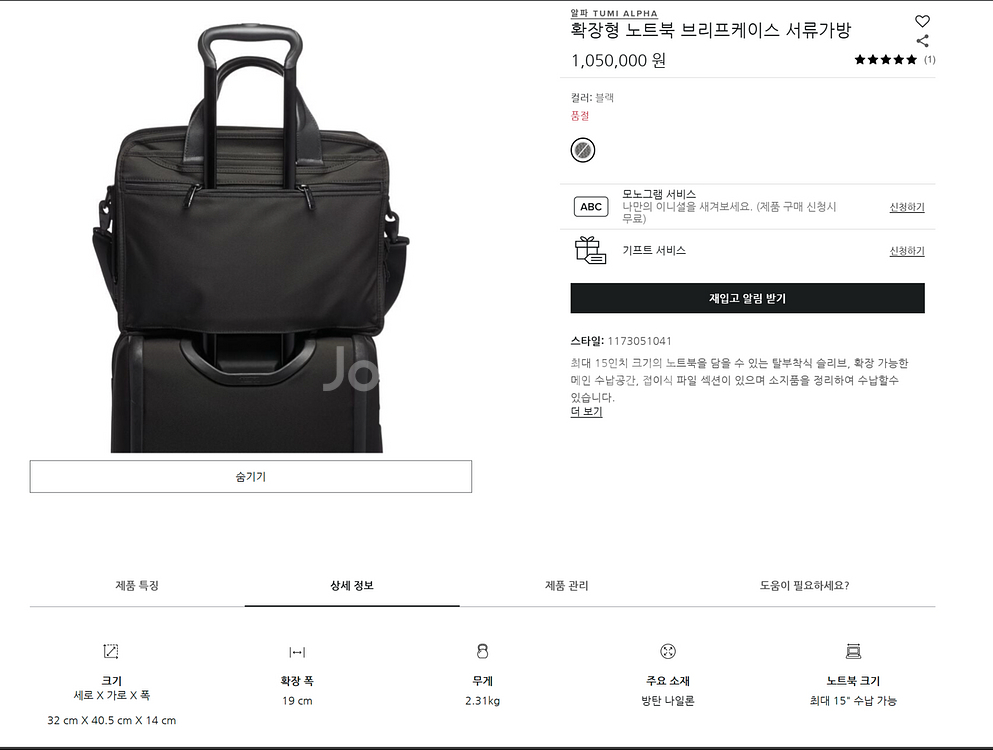Collapse image gallery with 숨기기 button

coord(251,476)
